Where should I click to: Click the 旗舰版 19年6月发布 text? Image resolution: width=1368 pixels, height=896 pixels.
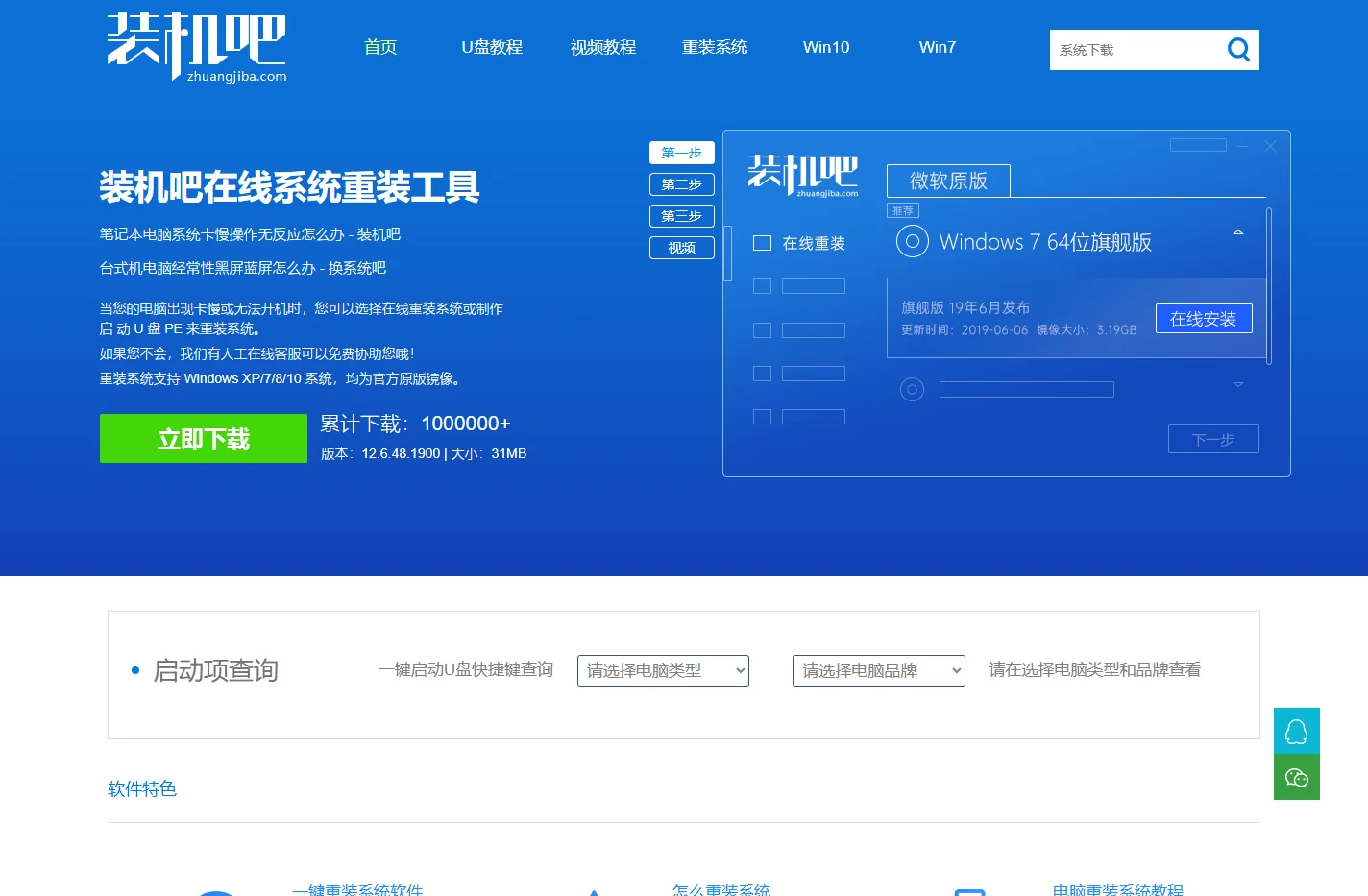coord(965,307)
